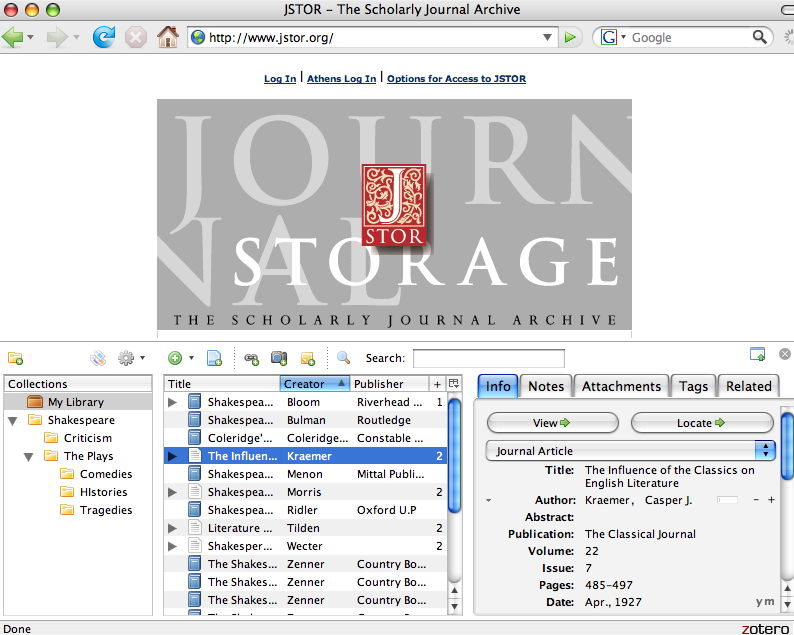Click the browser Back arrow button
The image size is (794, 635).
click(x=12, y=37)
